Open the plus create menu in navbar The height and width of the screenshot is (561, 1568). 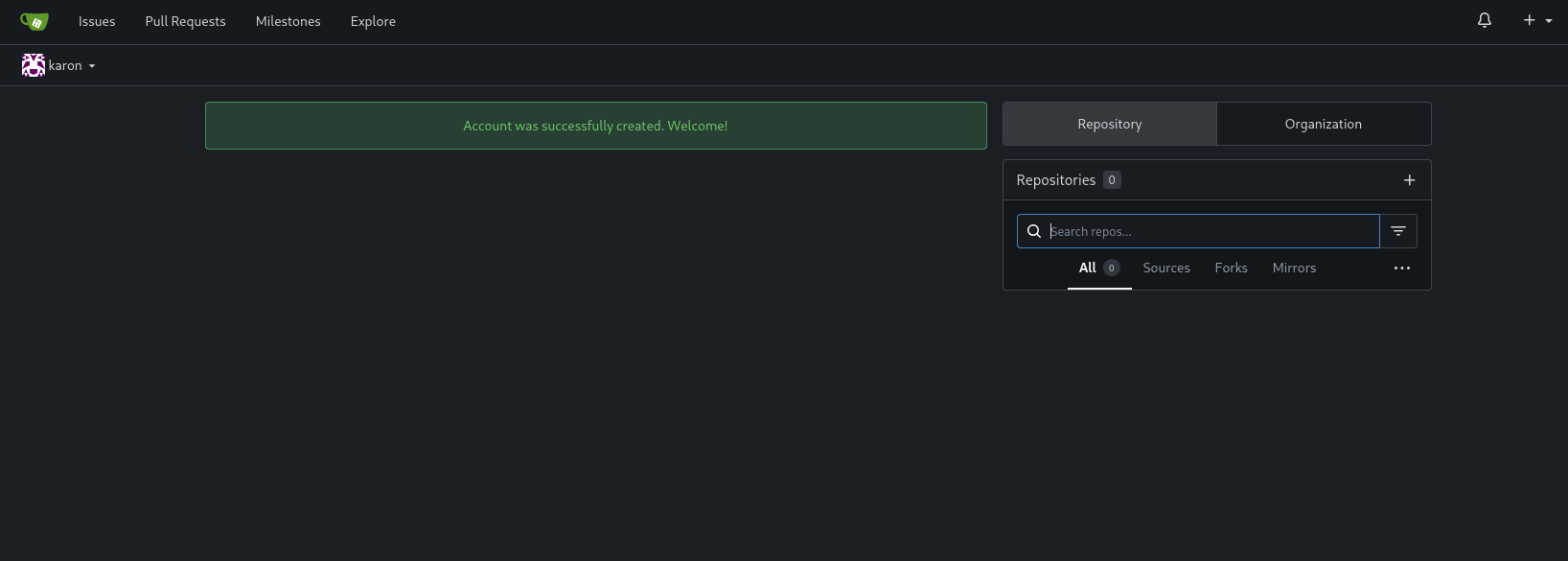point(1537,20)
